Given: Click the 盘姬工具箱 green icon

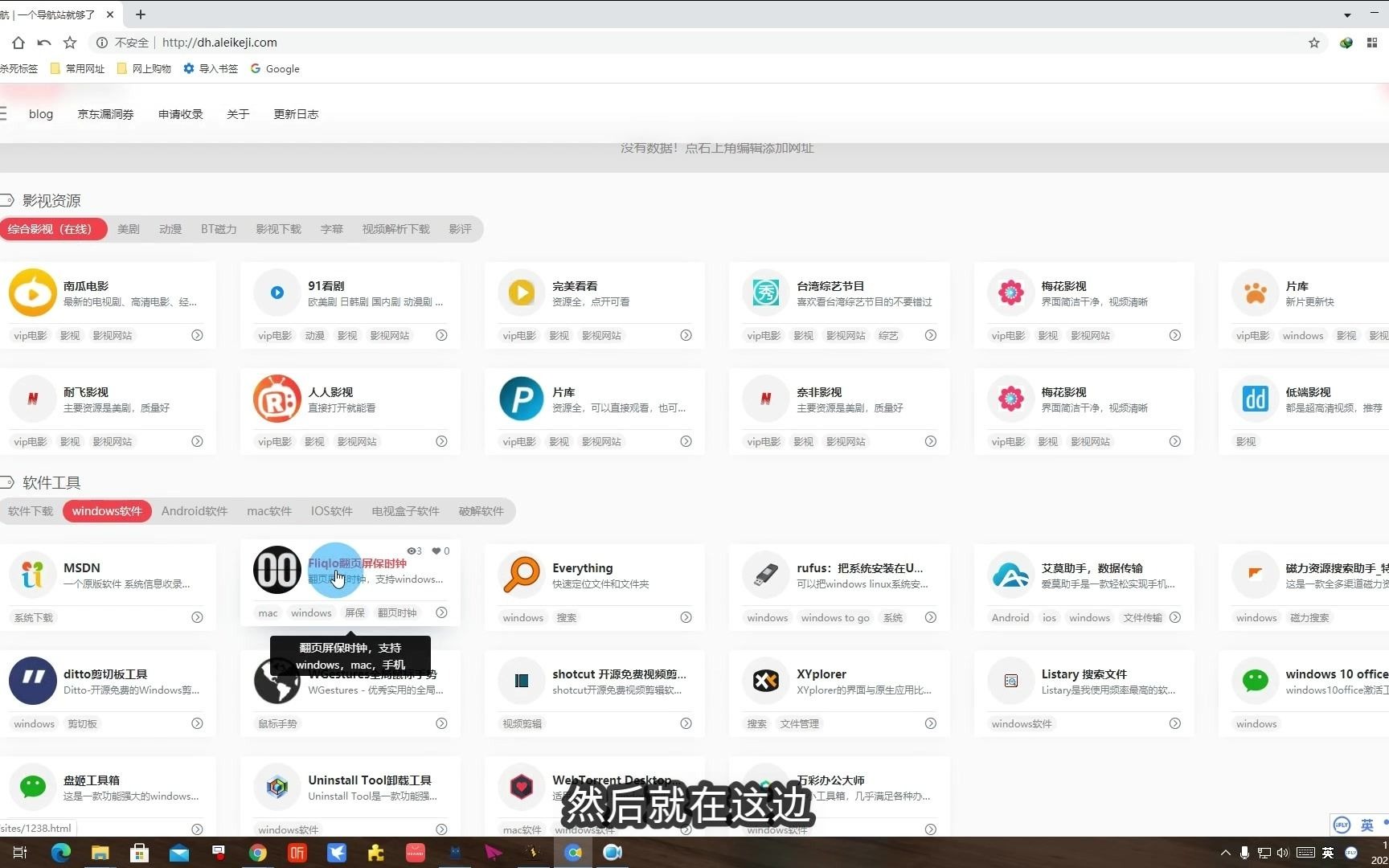Looking at the screenshot, I should click(33, 787).
